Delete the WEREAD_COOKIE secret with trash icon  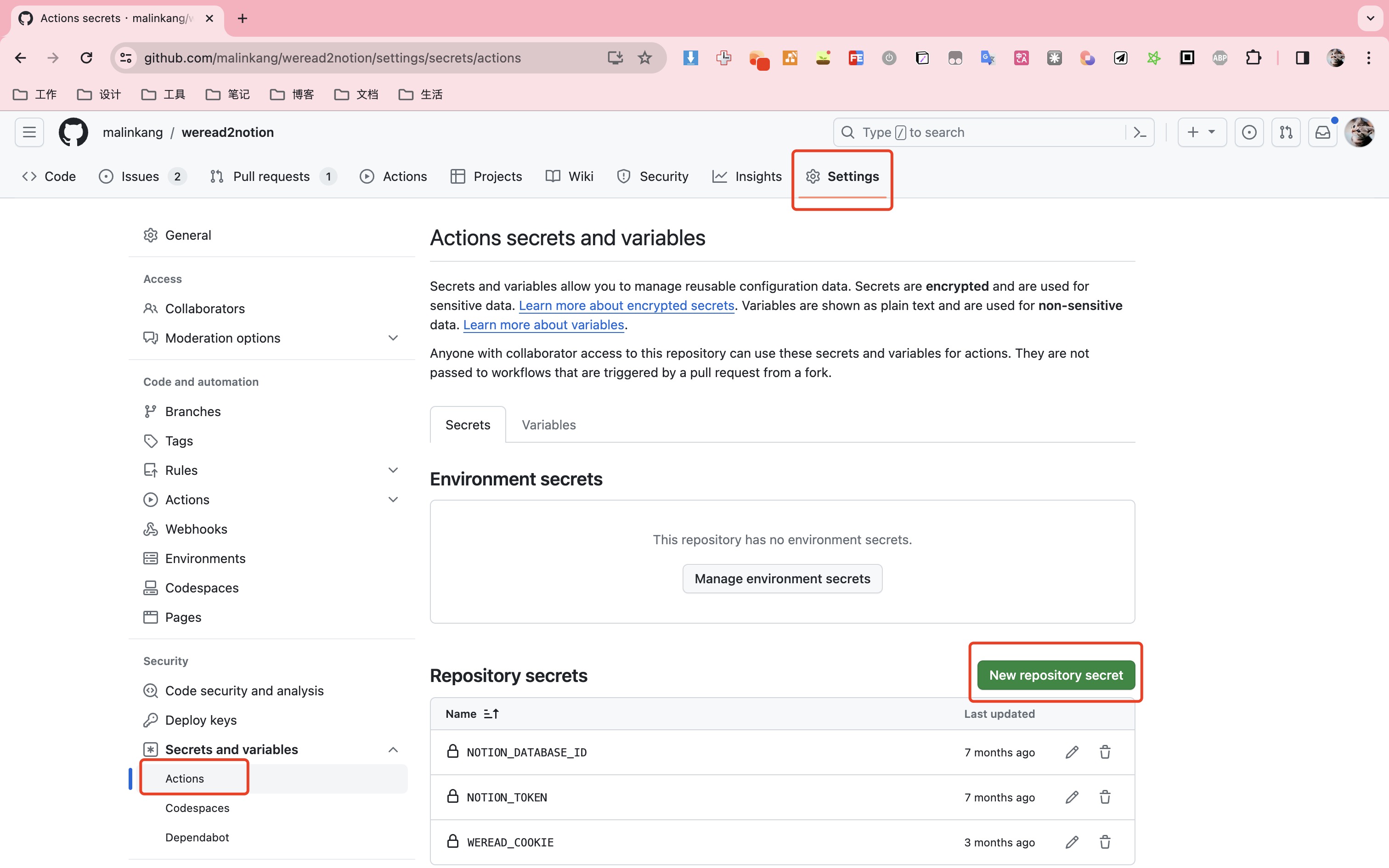(1105, 841)
